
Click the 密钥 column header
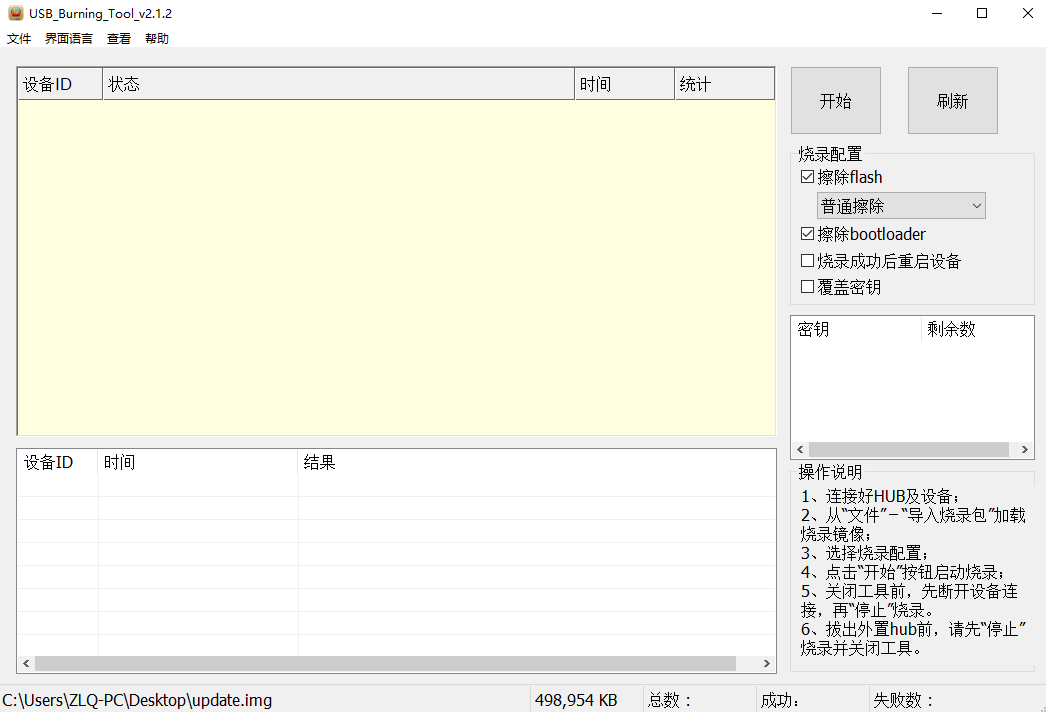pos(856,329)
